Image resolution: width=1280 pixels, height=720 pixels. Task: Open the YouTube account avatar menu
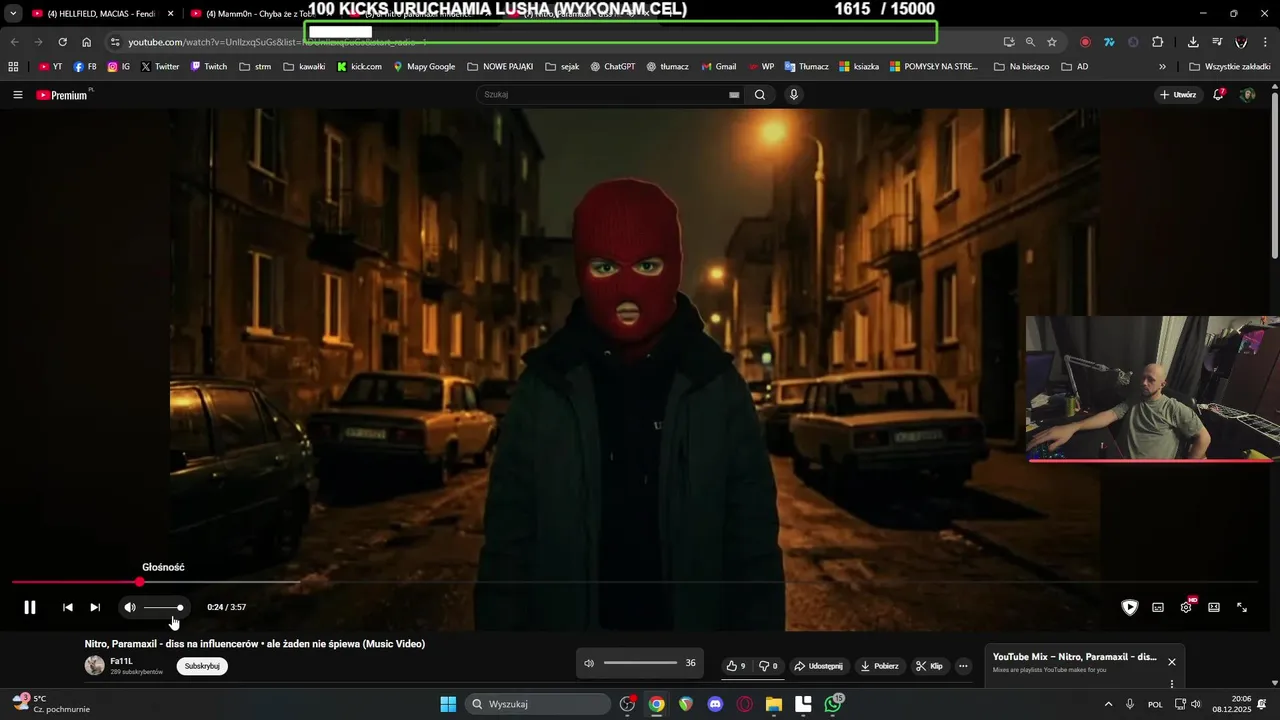tap(1247, 95)
